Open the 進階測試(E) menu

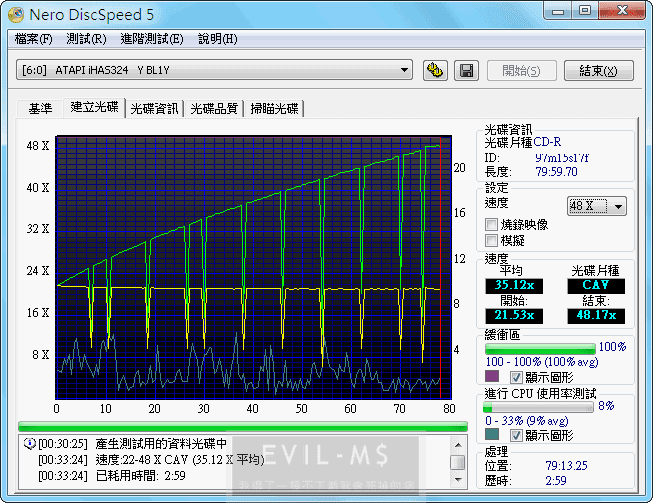(152, 39)
